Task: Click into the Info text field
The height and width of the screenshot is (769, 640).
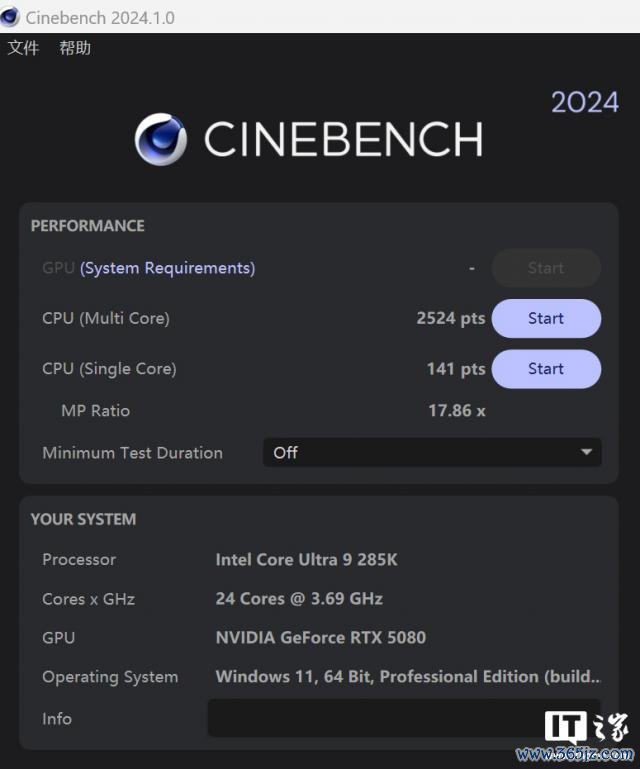Action: pyautogui.click(x=404, y=718)
